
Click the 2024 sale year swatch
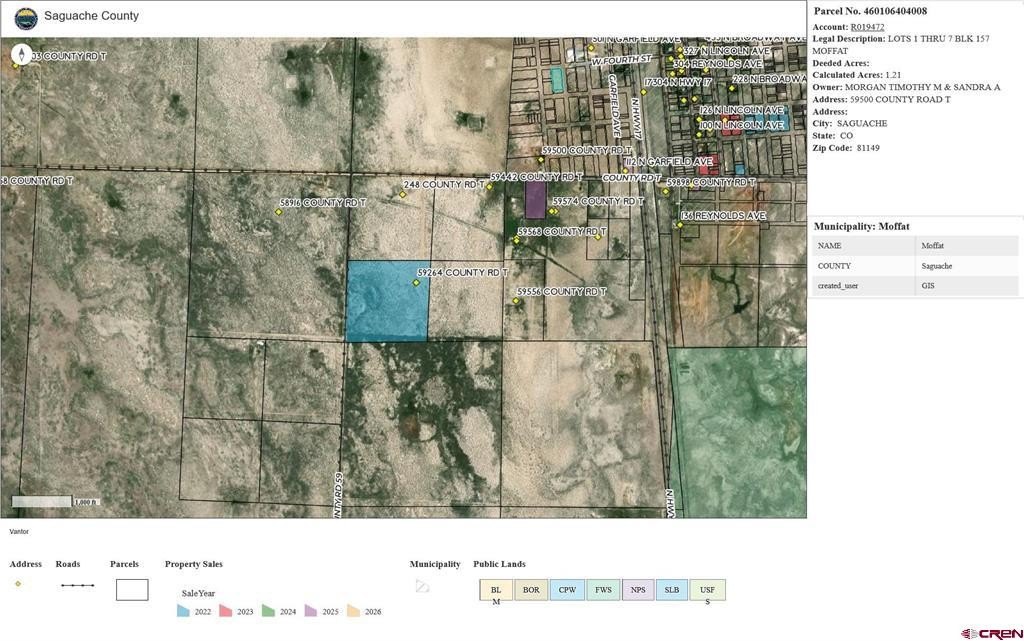coord(268,611)
